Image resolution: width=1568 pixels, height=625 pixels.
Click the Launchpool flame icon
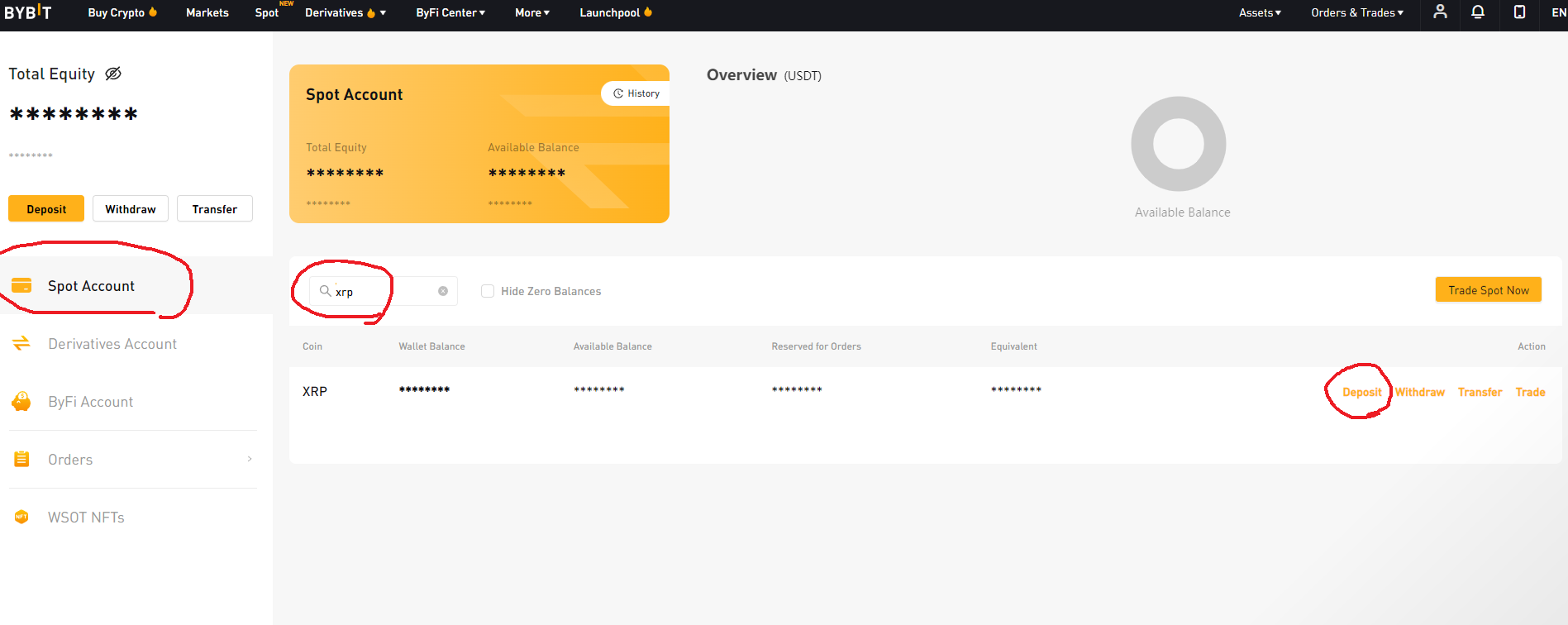click(648, 12)
